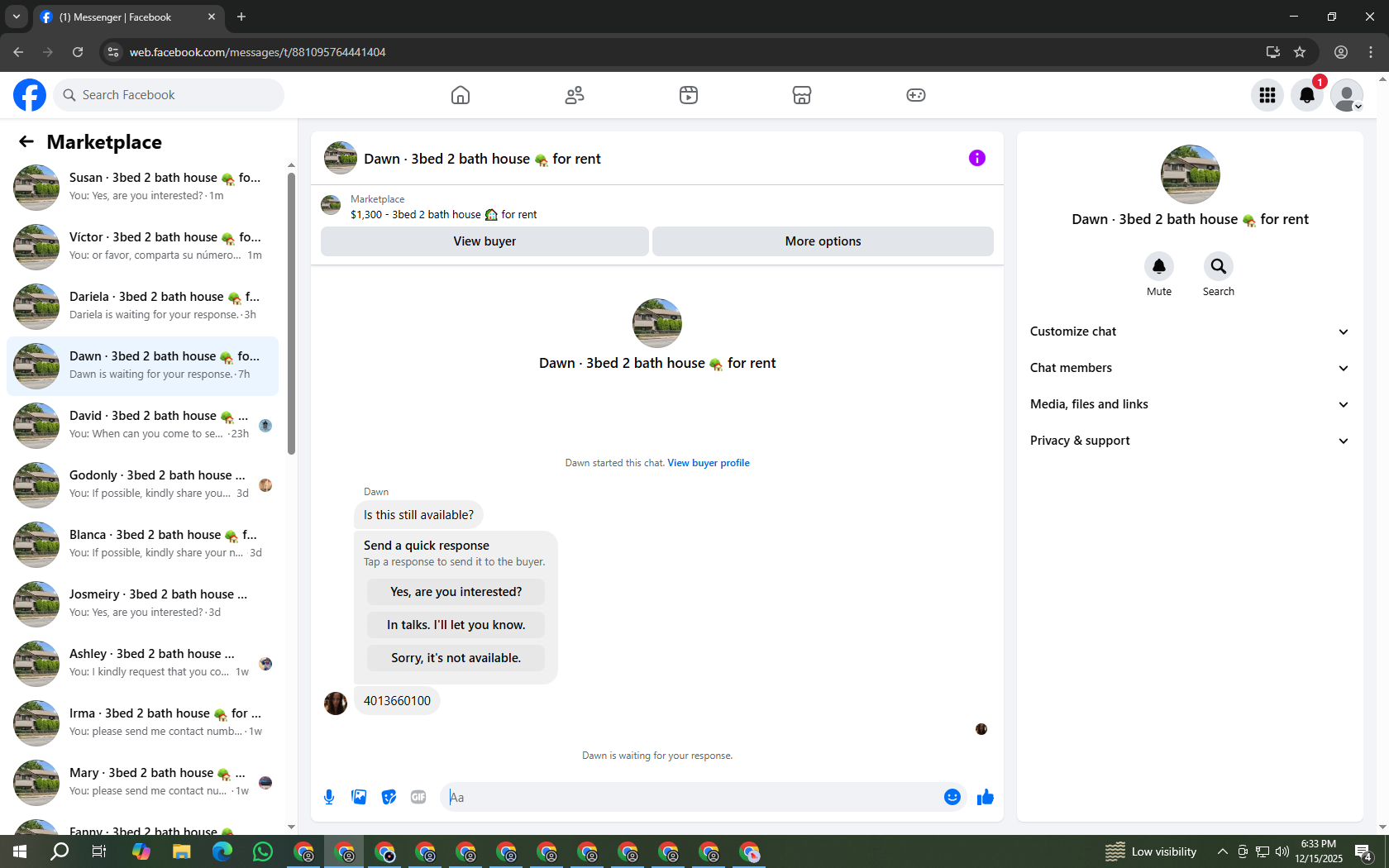Click the $1,300 listing title in chat header
The height and width of the screenshot is (868, 1389).
click(x=443, y=215)
